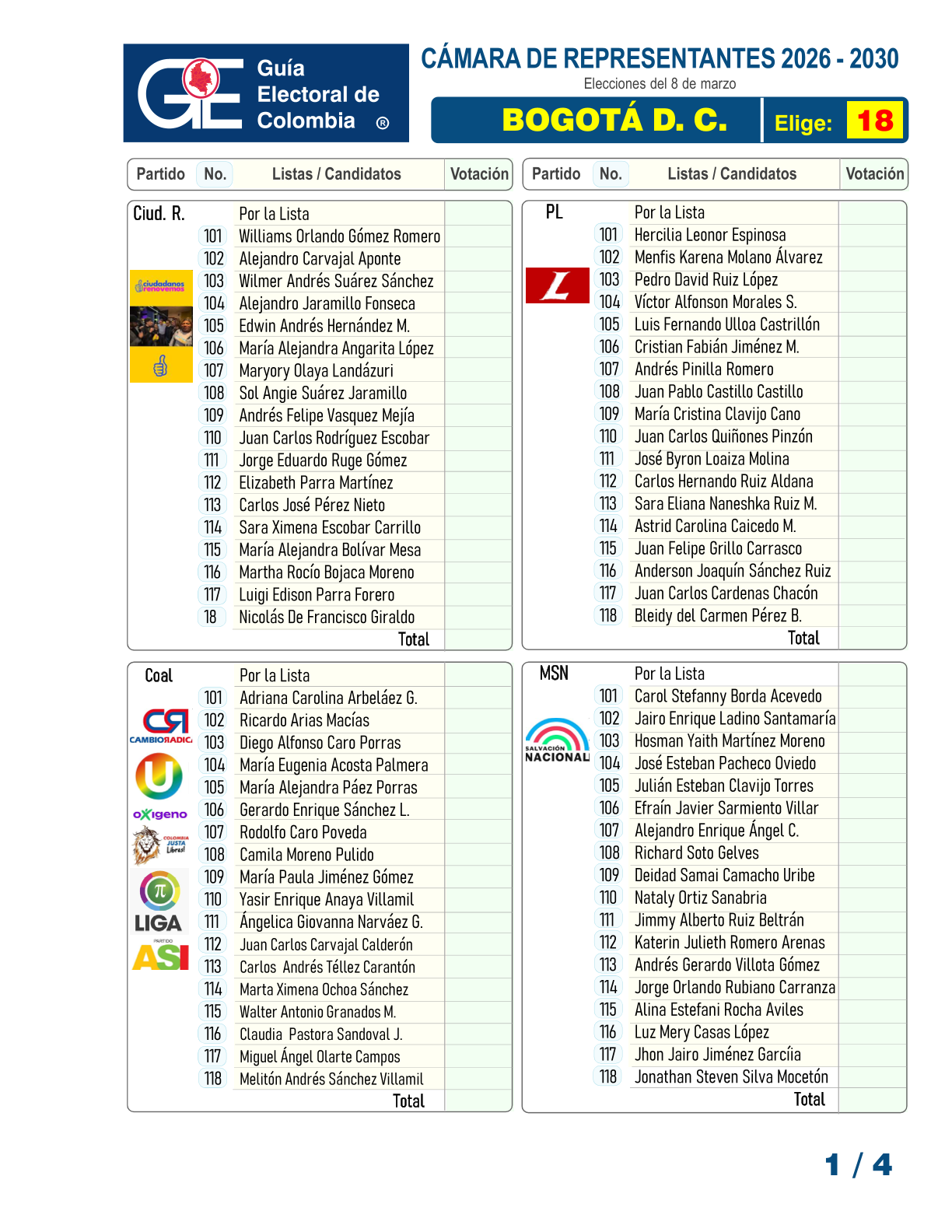The image size is (952, 1232).
Task: Click the Guía Electoral de Colombia logo
Action: pyautogui.click(x=265, y=93)
